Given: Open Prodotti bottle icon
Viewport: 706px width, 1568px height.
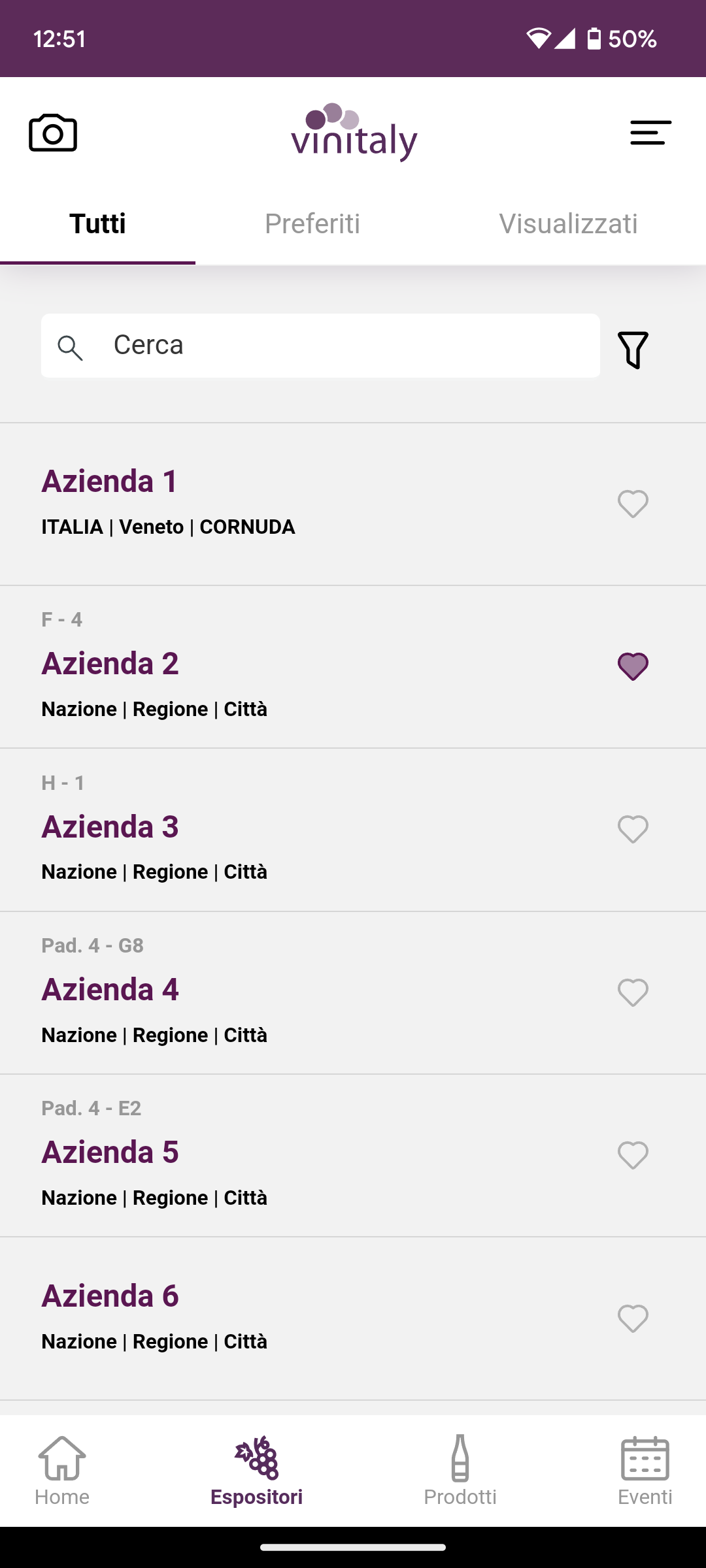Looking at the screenshot, I should [460, 1470].
